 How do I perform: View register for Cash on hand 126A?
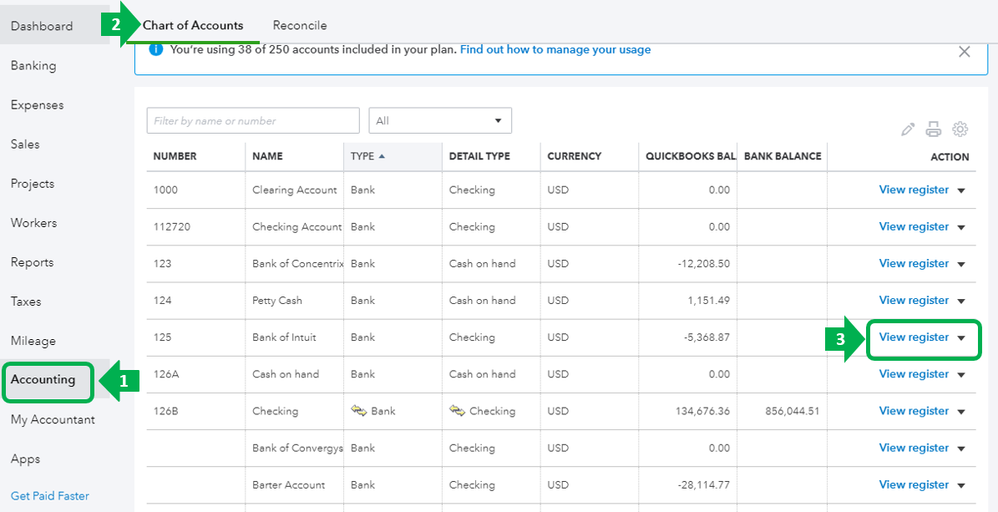(913, 374)
